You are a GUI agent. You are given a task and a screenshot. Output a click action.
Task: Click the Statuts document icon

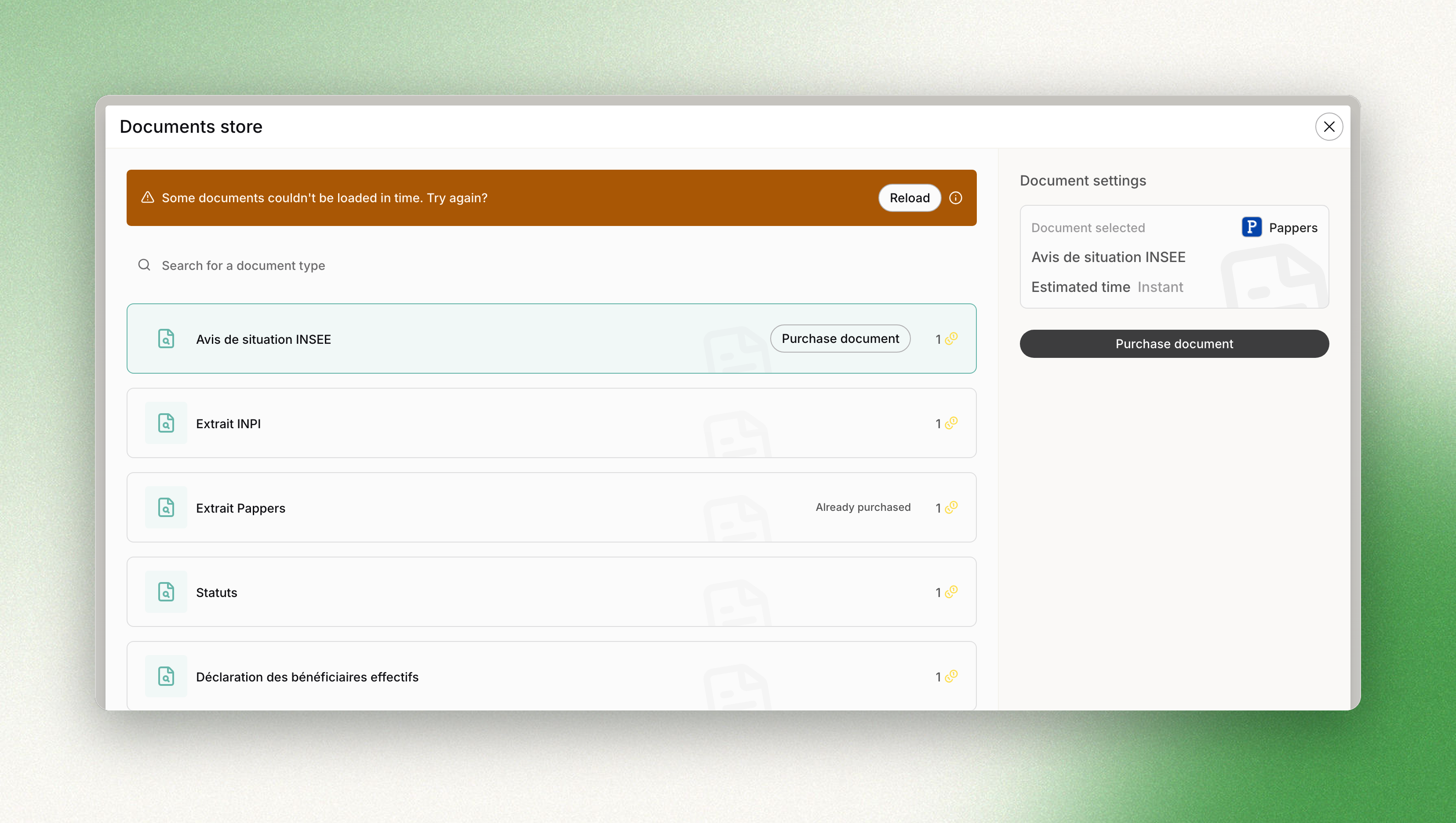coord(166,592)
